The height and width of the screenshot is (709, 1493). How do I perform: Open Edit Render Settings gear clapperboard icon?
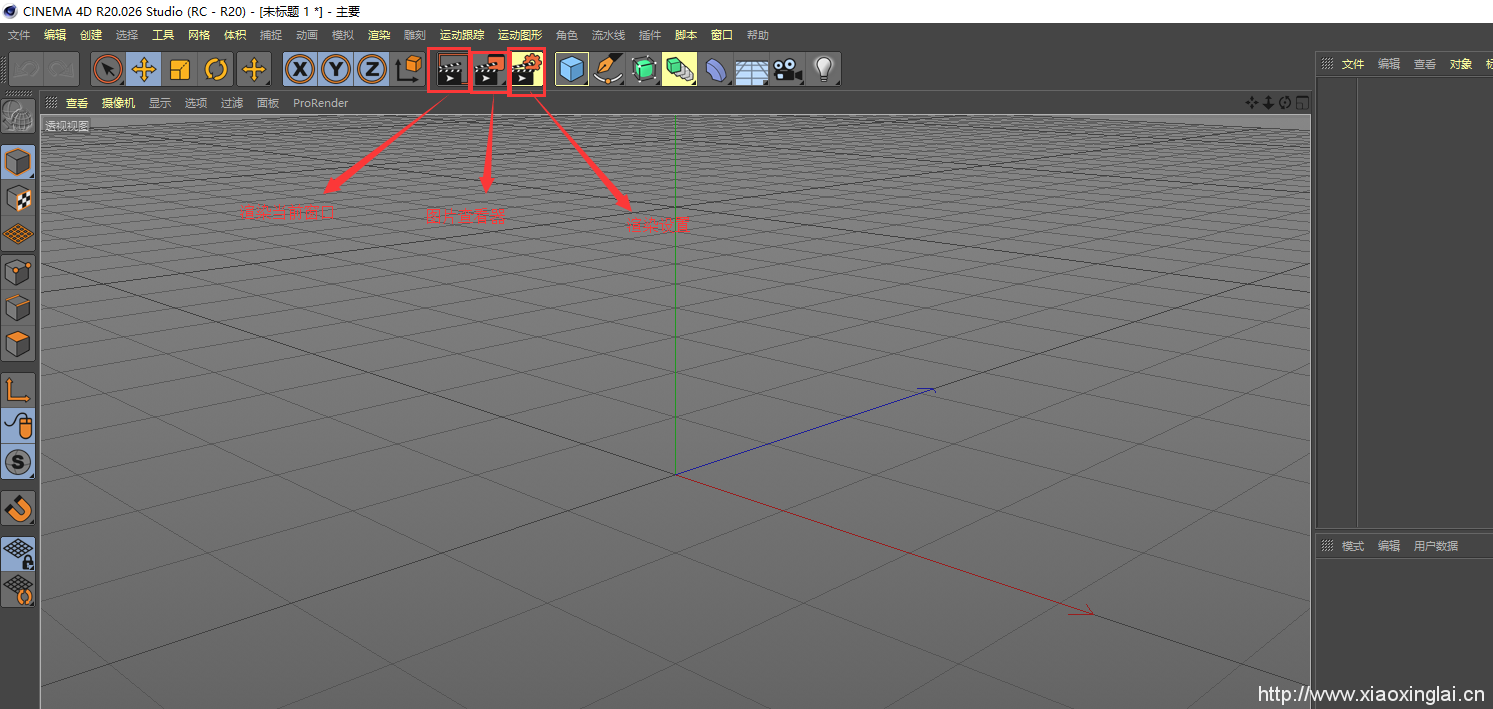(x=526, y=70)
